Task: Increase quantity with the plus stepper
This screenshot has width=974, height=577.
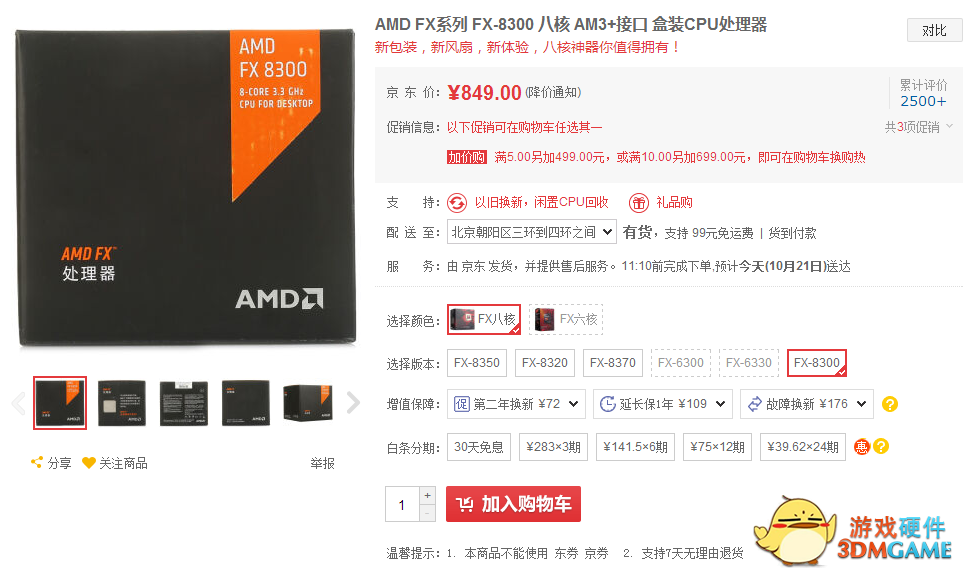Action: click(x=427, y=496)
